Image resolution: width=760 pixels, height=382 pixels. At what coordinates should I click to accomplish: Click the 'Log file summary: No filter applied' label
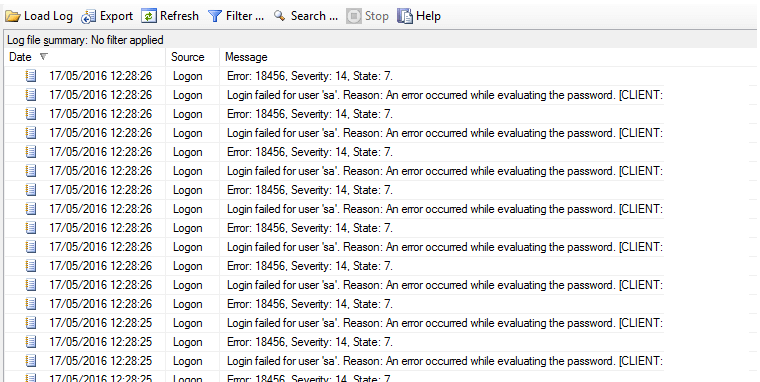click(x=85, y=40)
